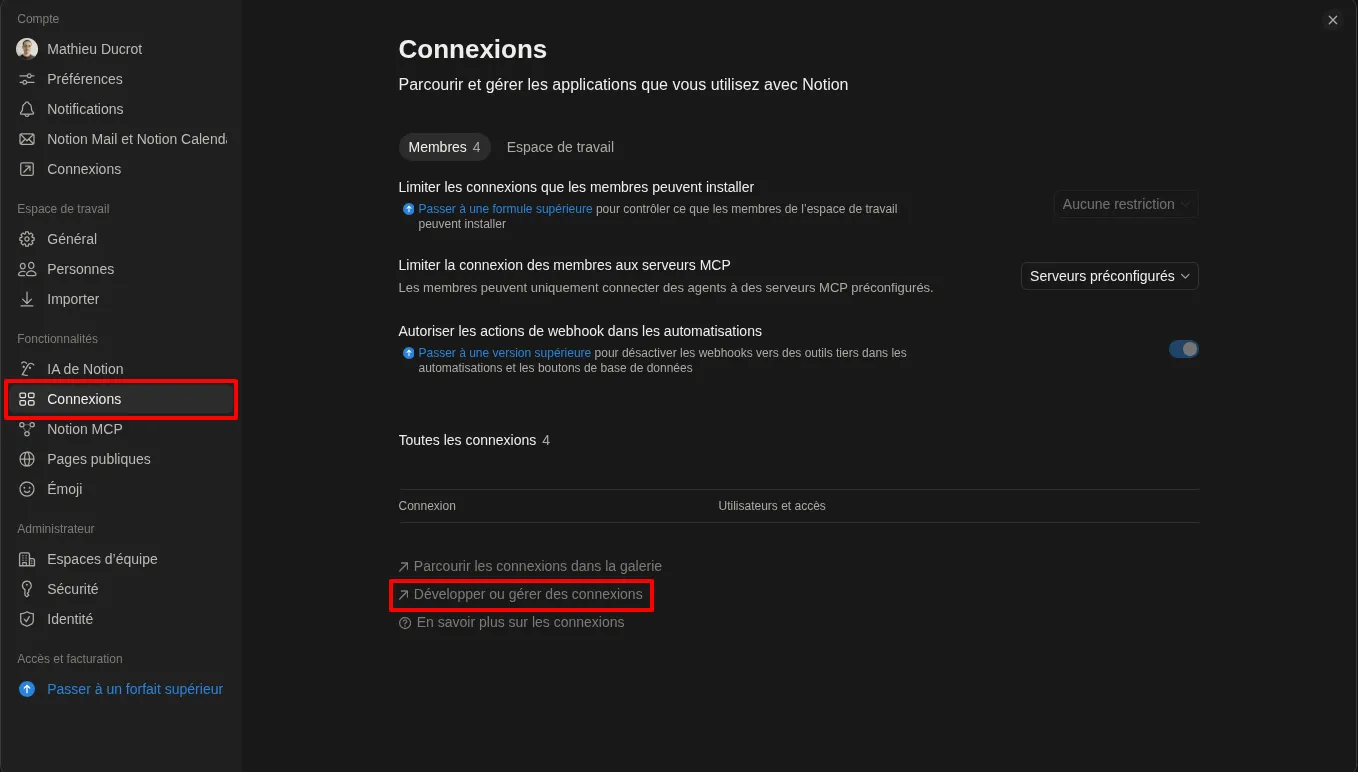Click the Notifications bell icon
The height and width of the screenshot is (772, 1358).
click(27, 109)
